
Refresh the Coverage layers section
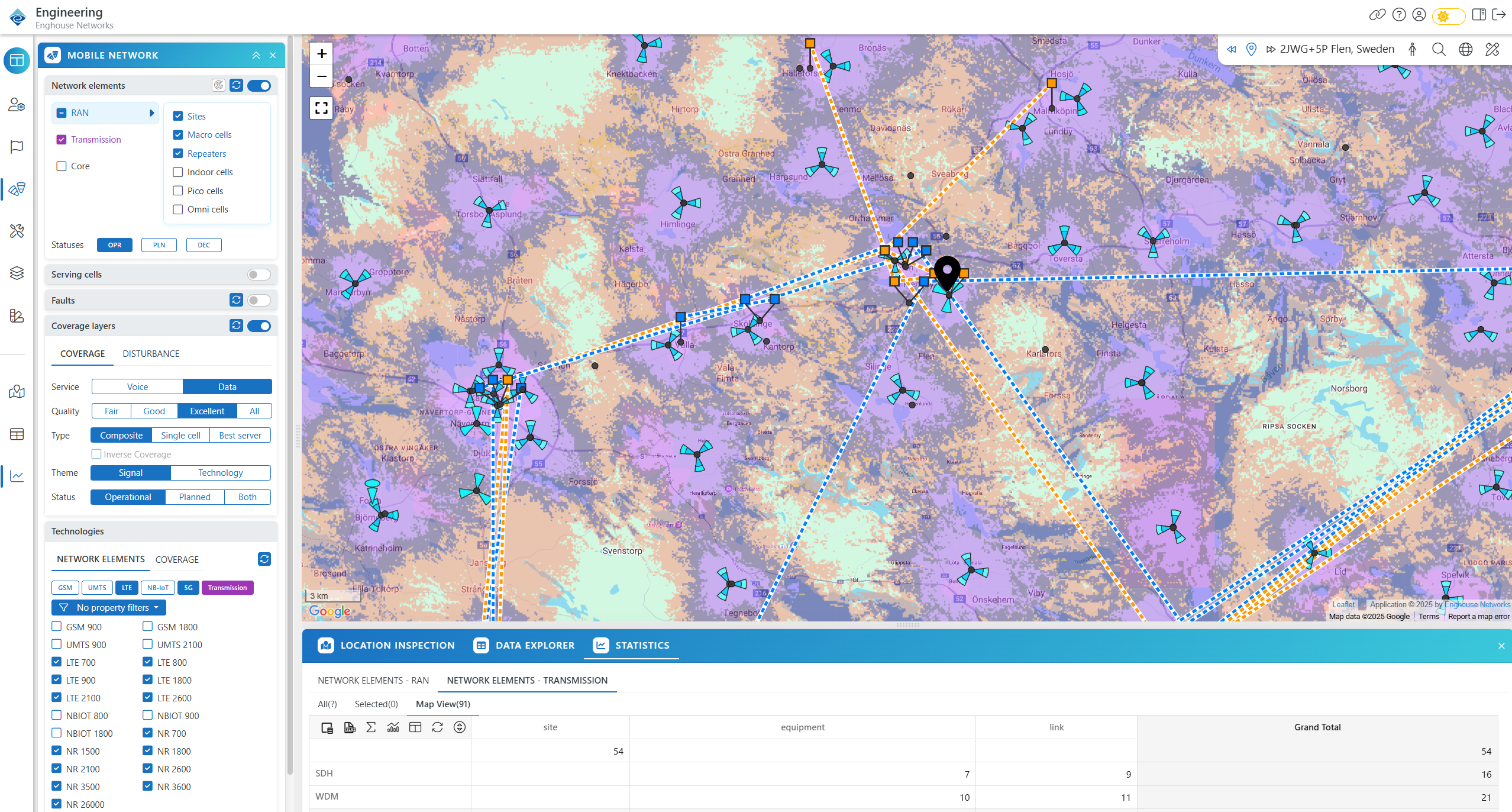click(x=236, y=326)
